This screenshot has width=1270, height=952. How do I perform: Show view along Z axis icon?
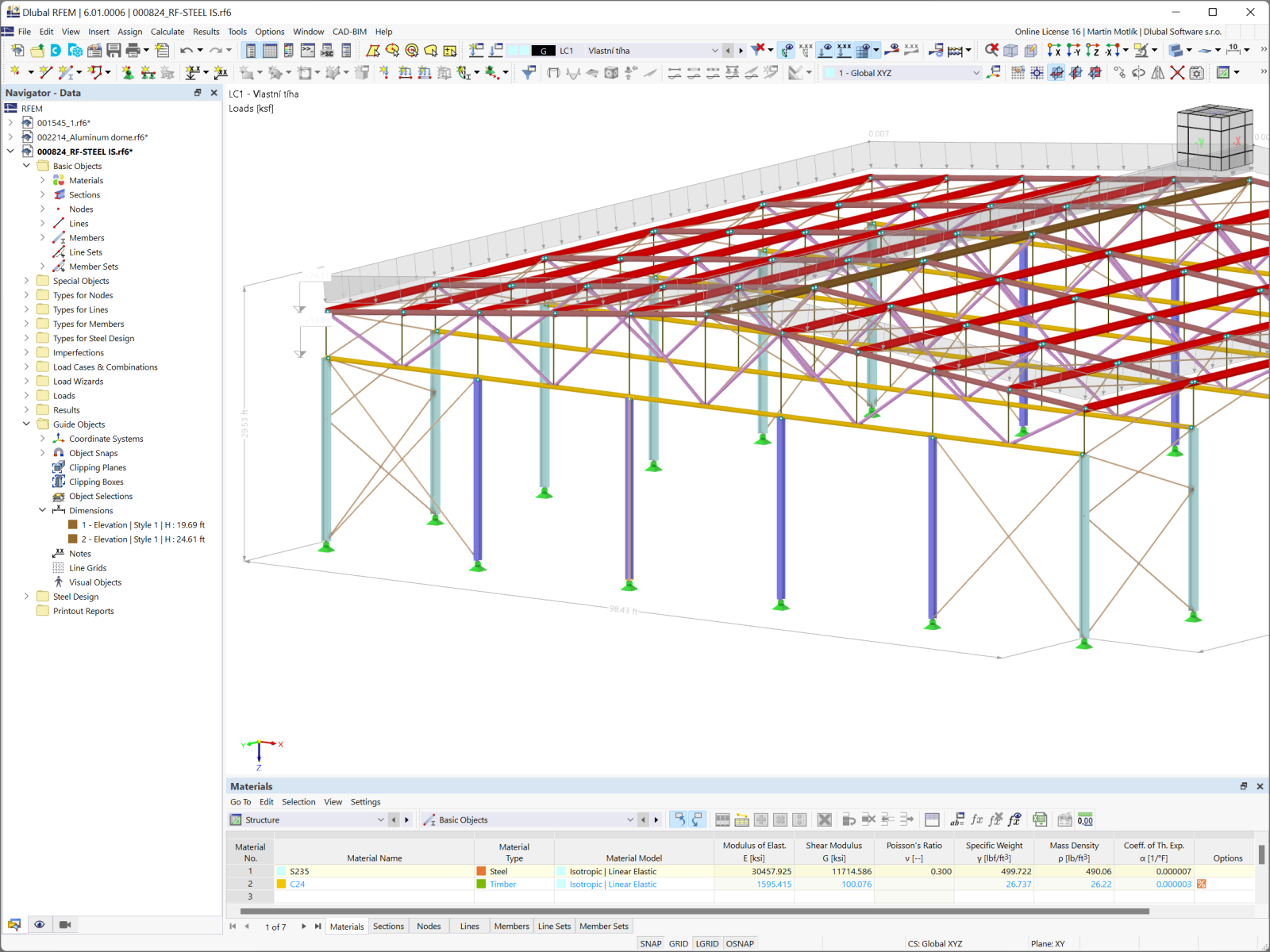tap(1092, 50)
